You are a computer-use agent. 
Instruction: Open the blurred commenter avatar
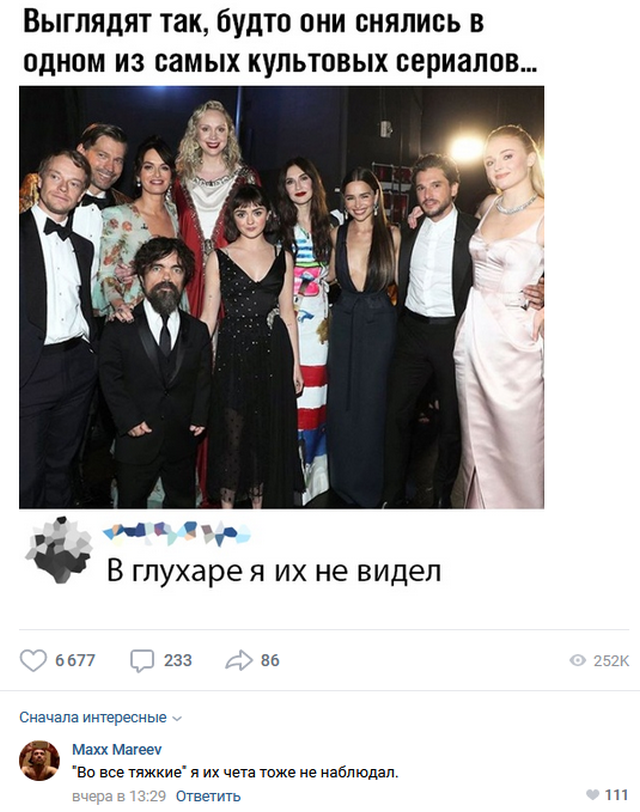tap(58, 549)
